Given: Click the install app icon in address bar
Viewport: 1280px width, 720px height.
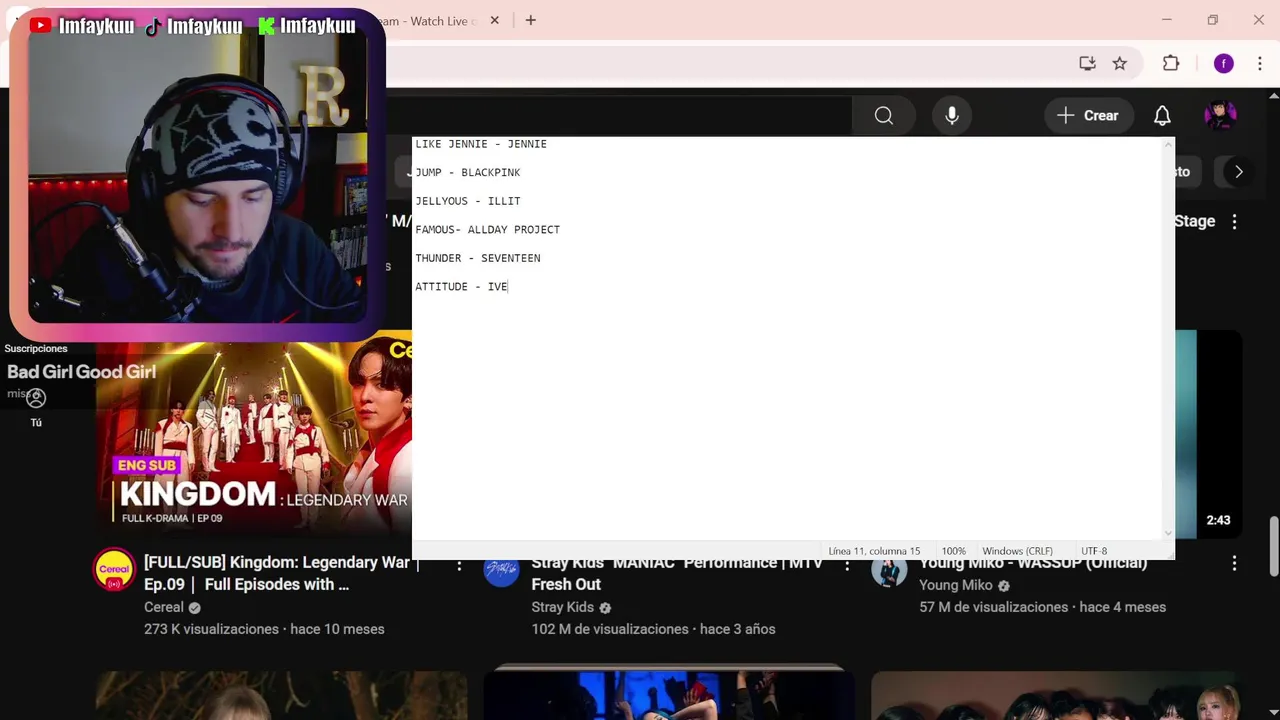Looking at the screenshot, I should point(1087,64).
